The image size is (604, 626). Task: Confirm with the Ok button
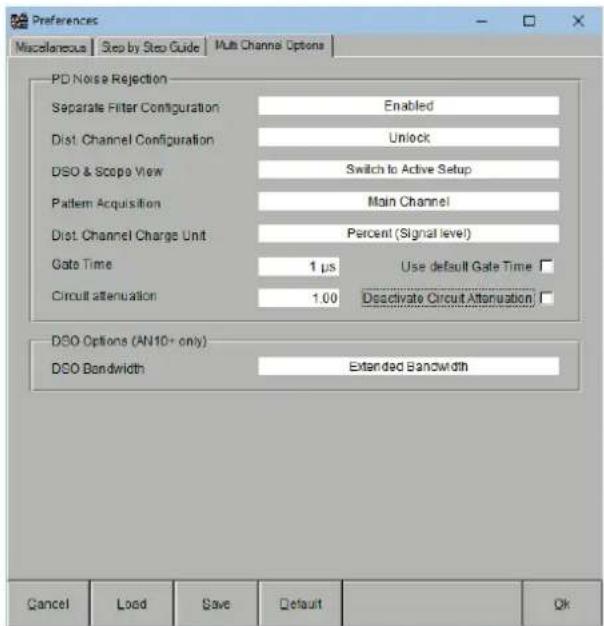pos(562,604)
